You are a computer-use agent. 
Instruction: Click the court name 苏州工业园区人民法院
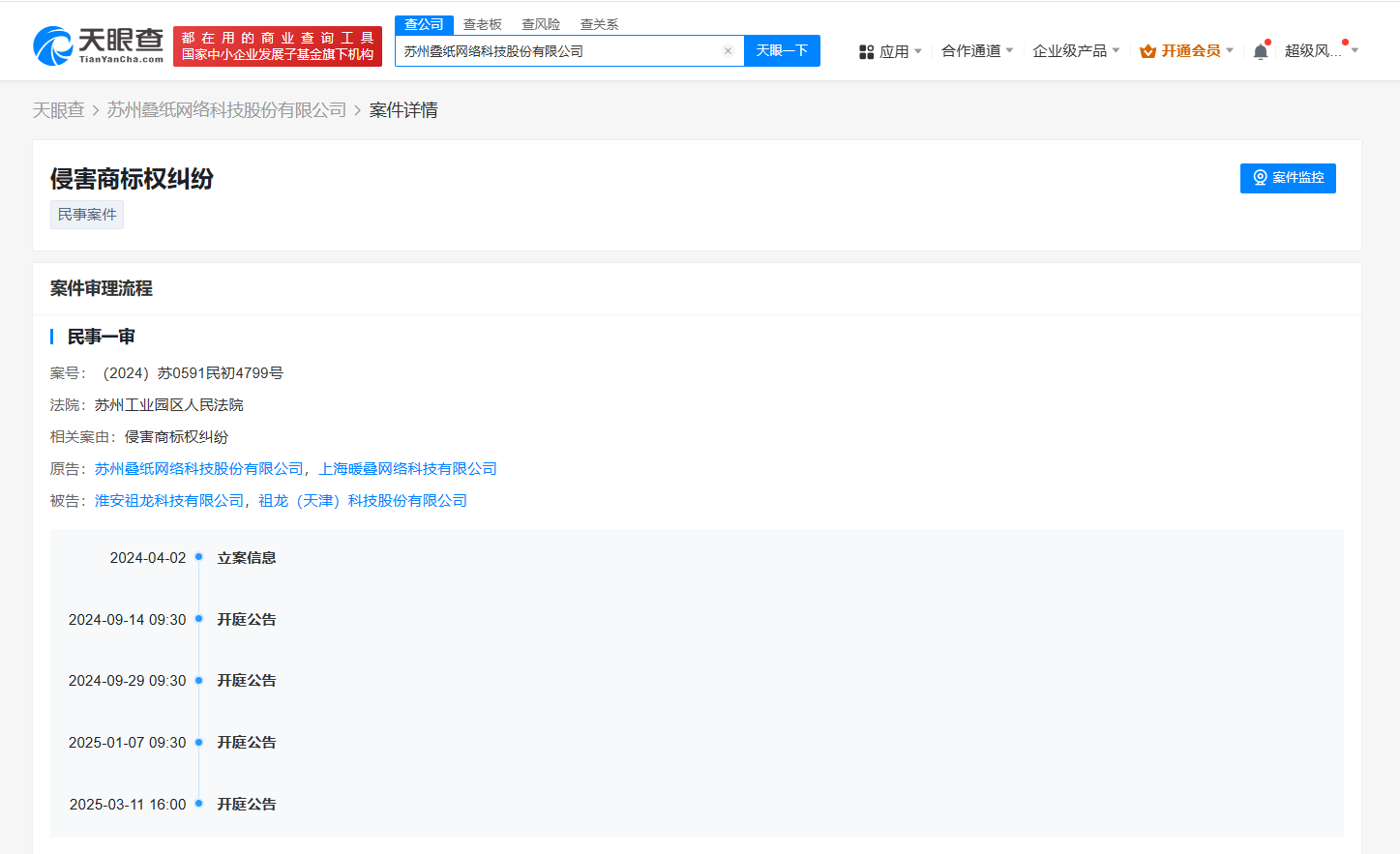(169, 405)
